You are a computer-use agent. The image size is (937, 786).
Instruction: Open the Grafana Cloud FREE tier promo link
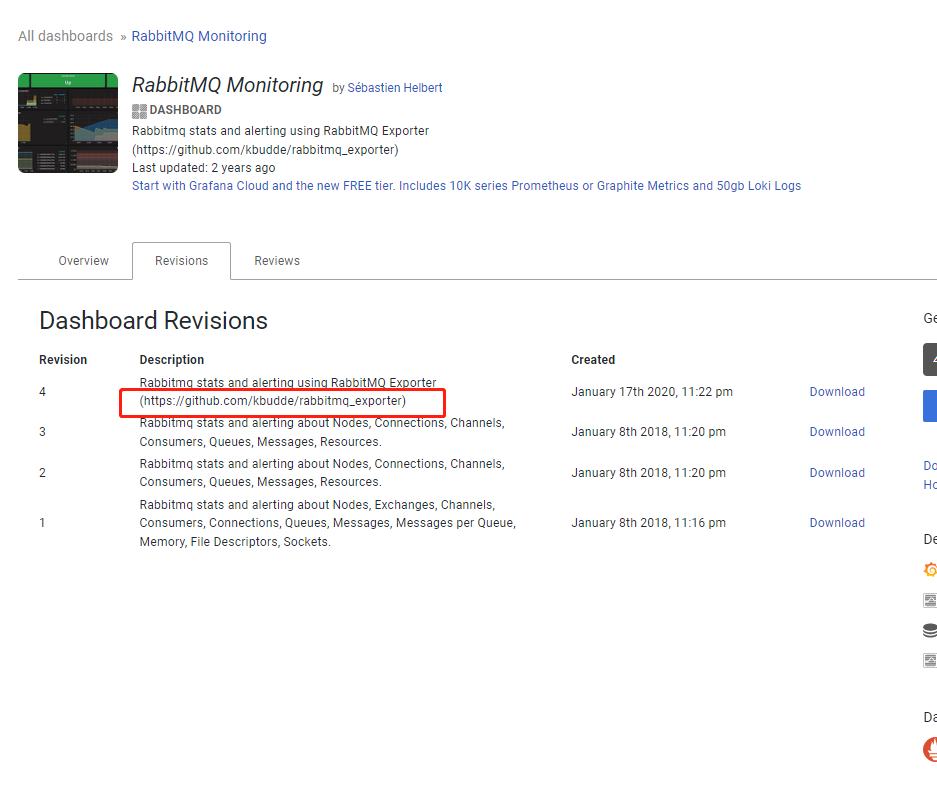(466, 186)
